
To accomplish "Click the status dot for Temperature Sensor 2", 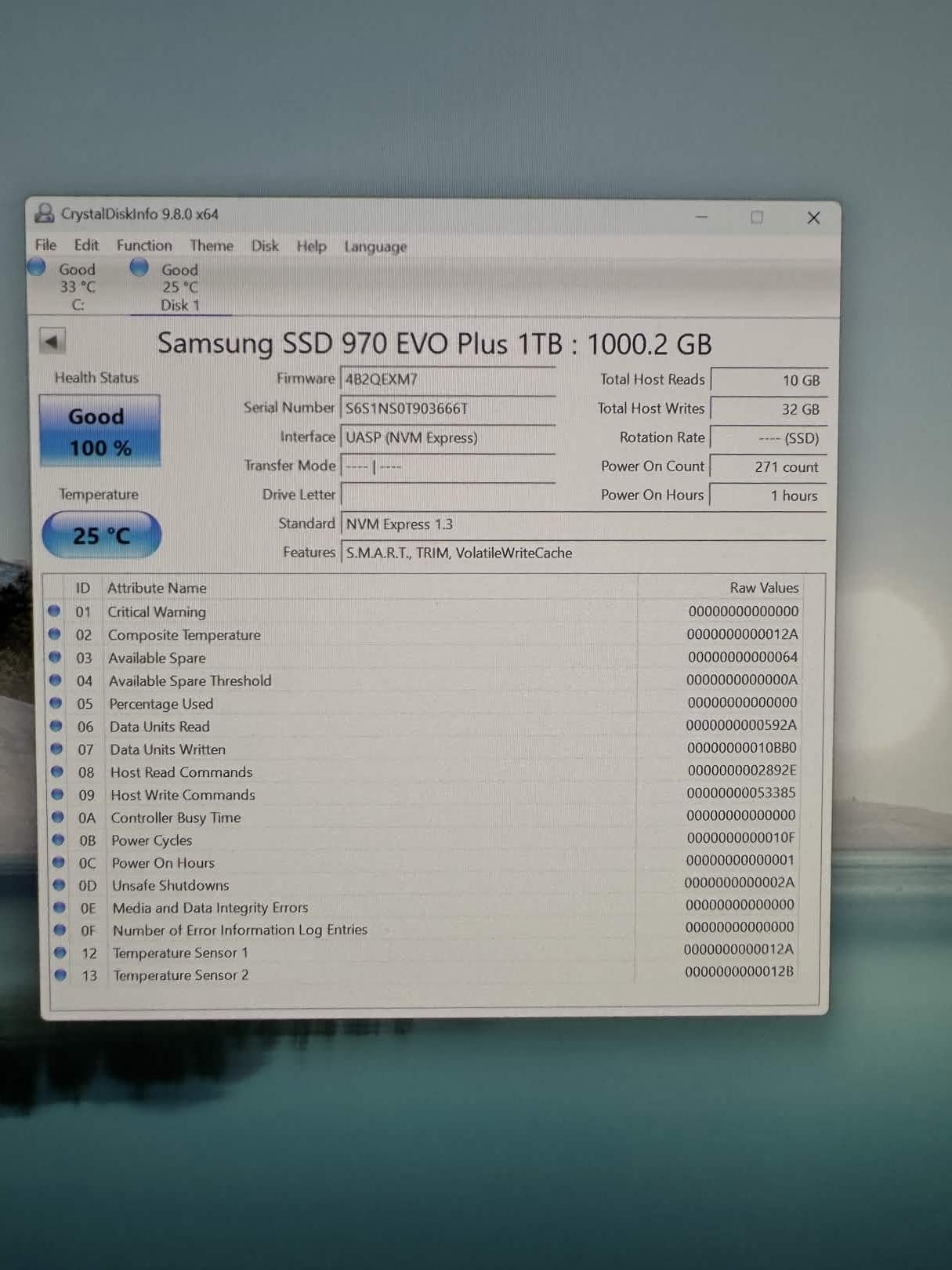I will click(x=60, y=975).
